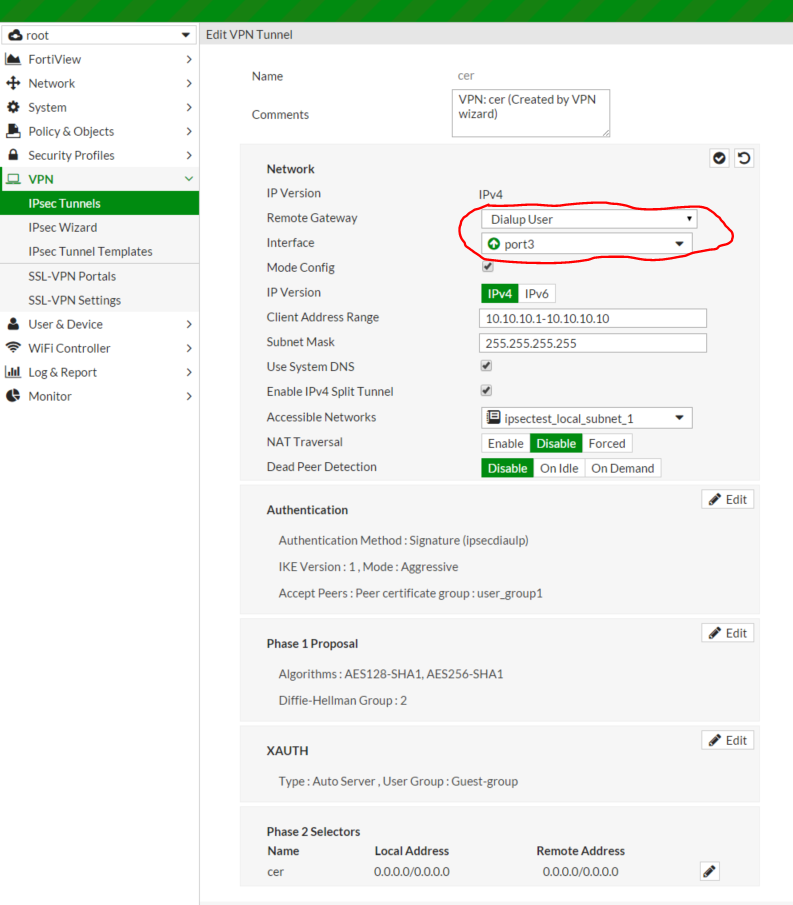This screenshot has height=905, width=793.
Task: Click the Comments text area
Action: tap(531, 113)
